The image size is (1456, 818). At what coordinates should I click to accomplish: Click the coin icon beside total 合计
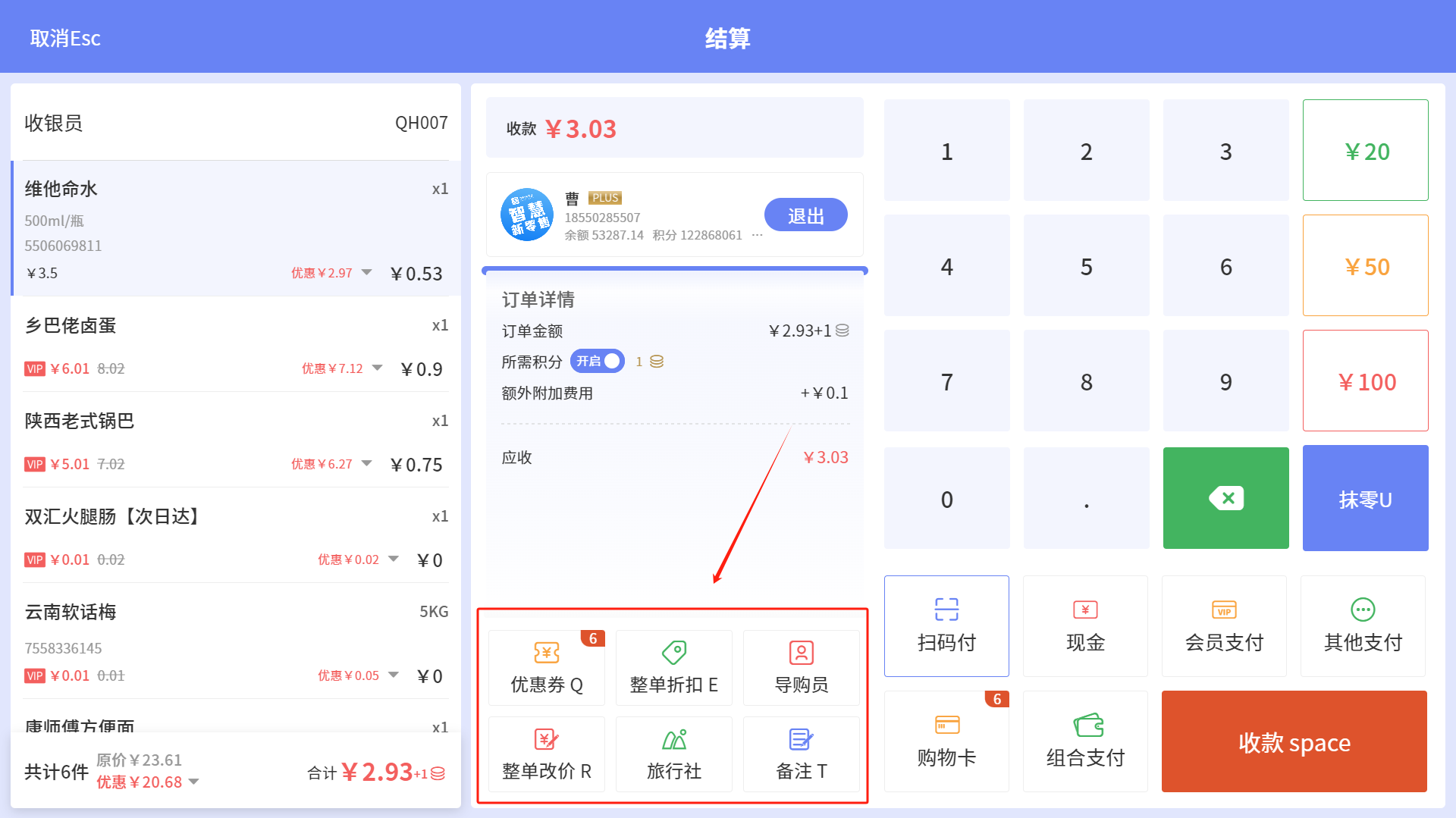438,773
